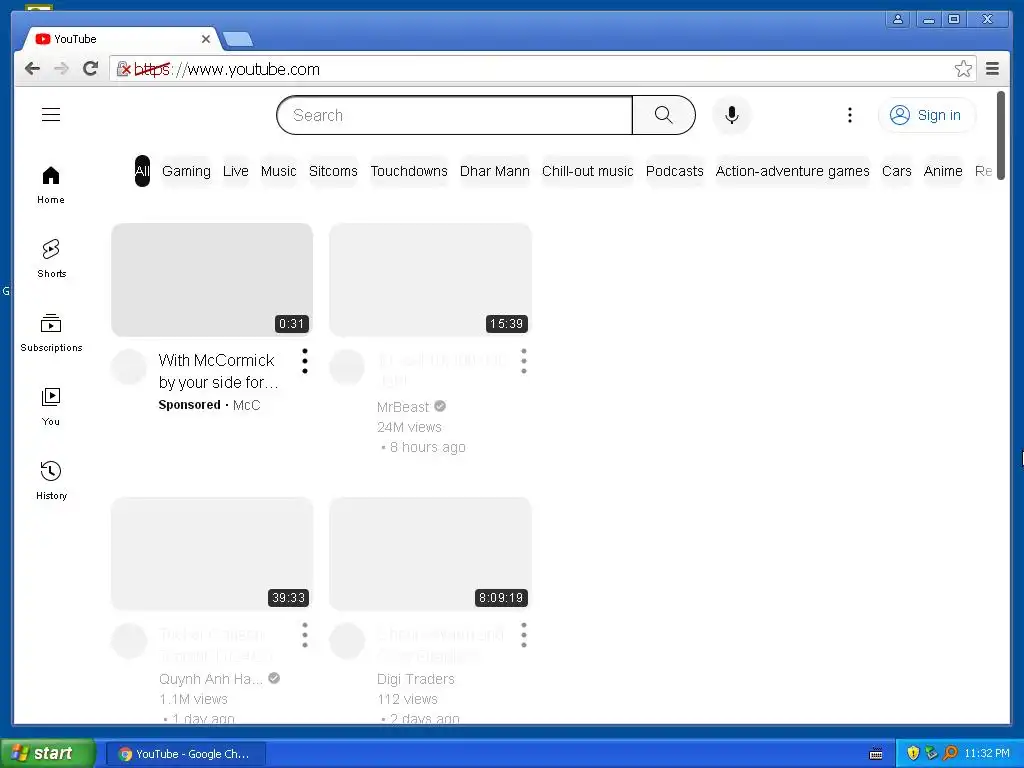Screen dimensions: 1024x768
Task: Open options menu for Digi Traders video
Action: coord(524,635)
